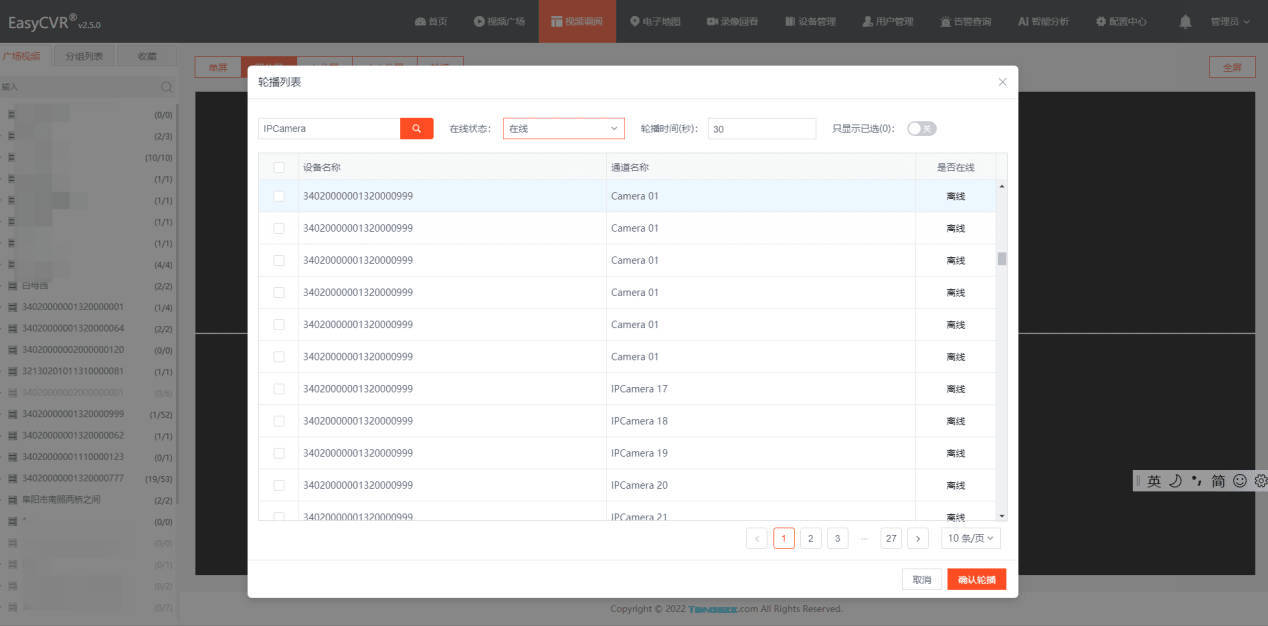Open the 在线状态 dropdown

564,128
